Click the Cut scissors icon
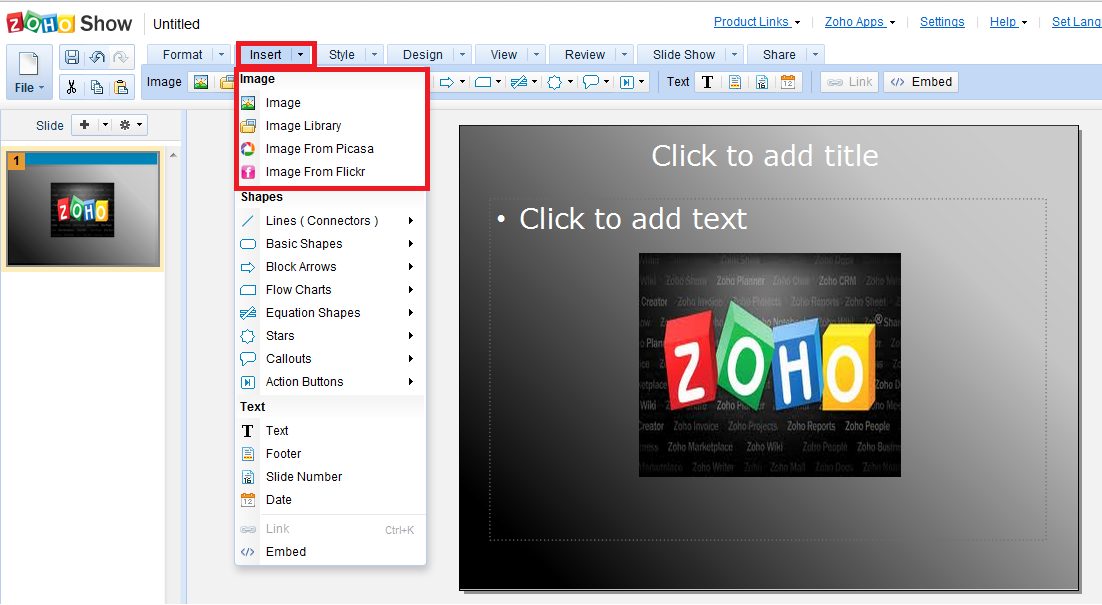 [x=71, y=86]
